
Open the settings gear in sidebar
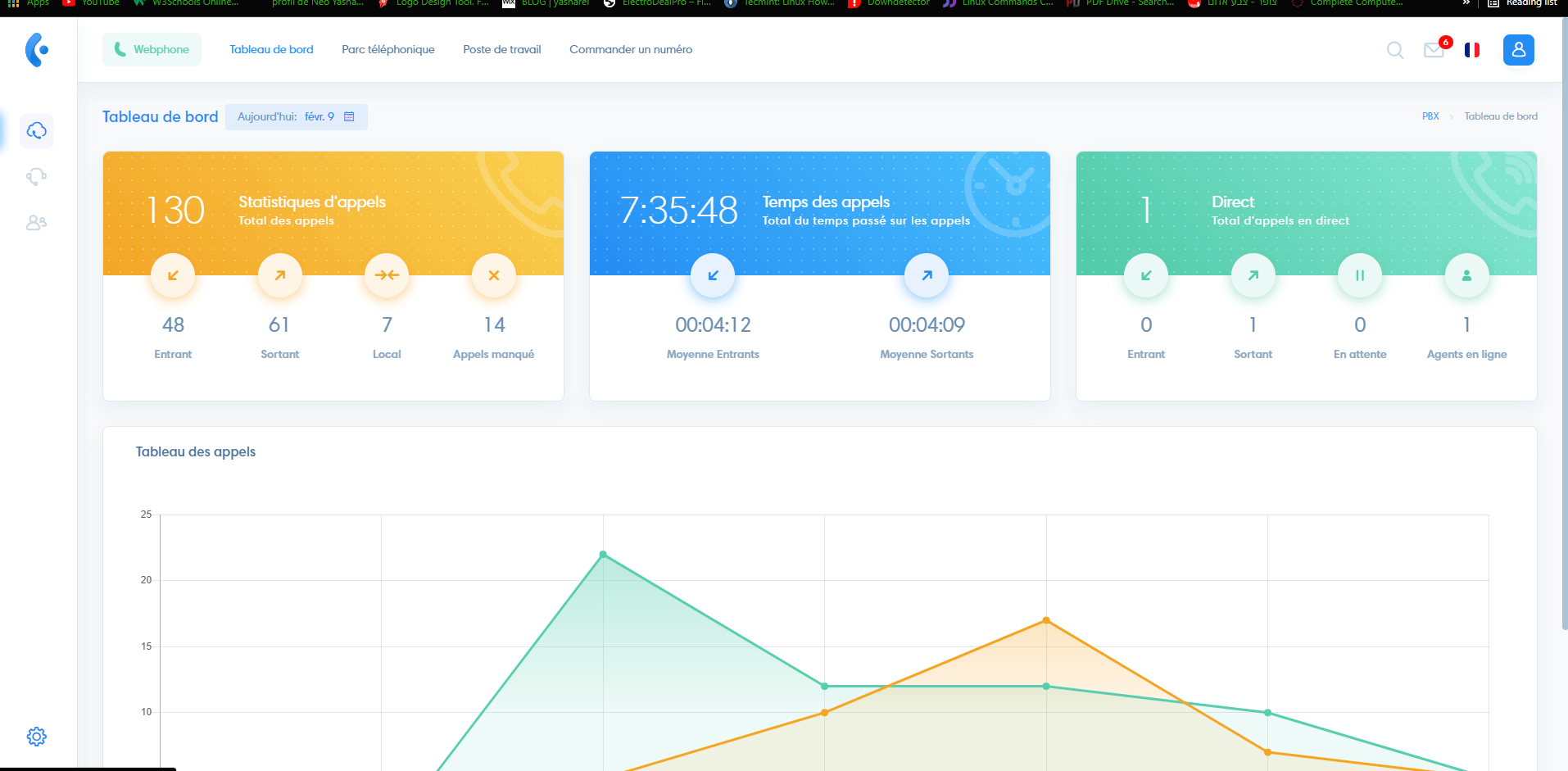point(37,737)
